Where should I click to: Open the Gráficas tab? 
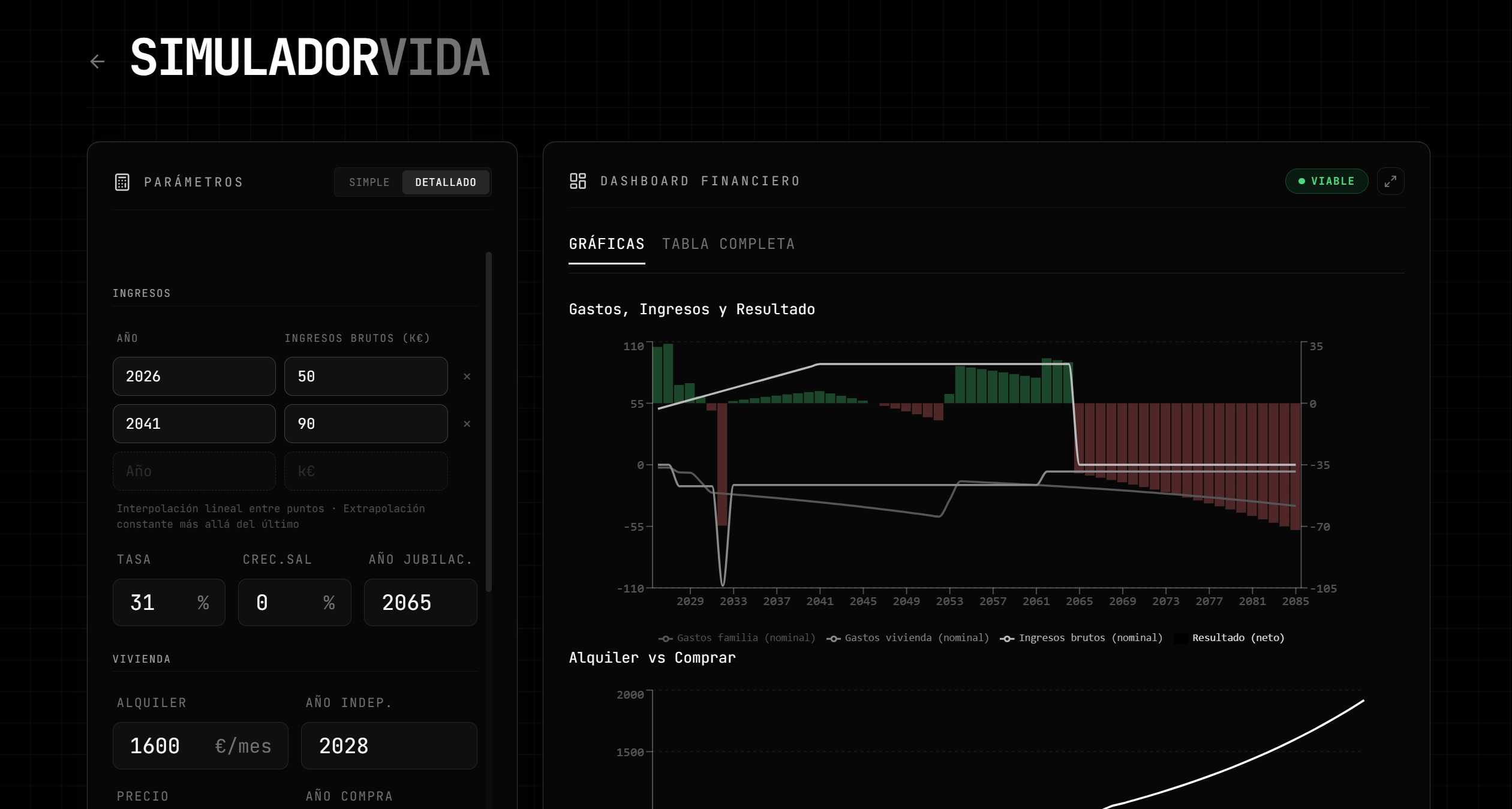coord(606,244)
